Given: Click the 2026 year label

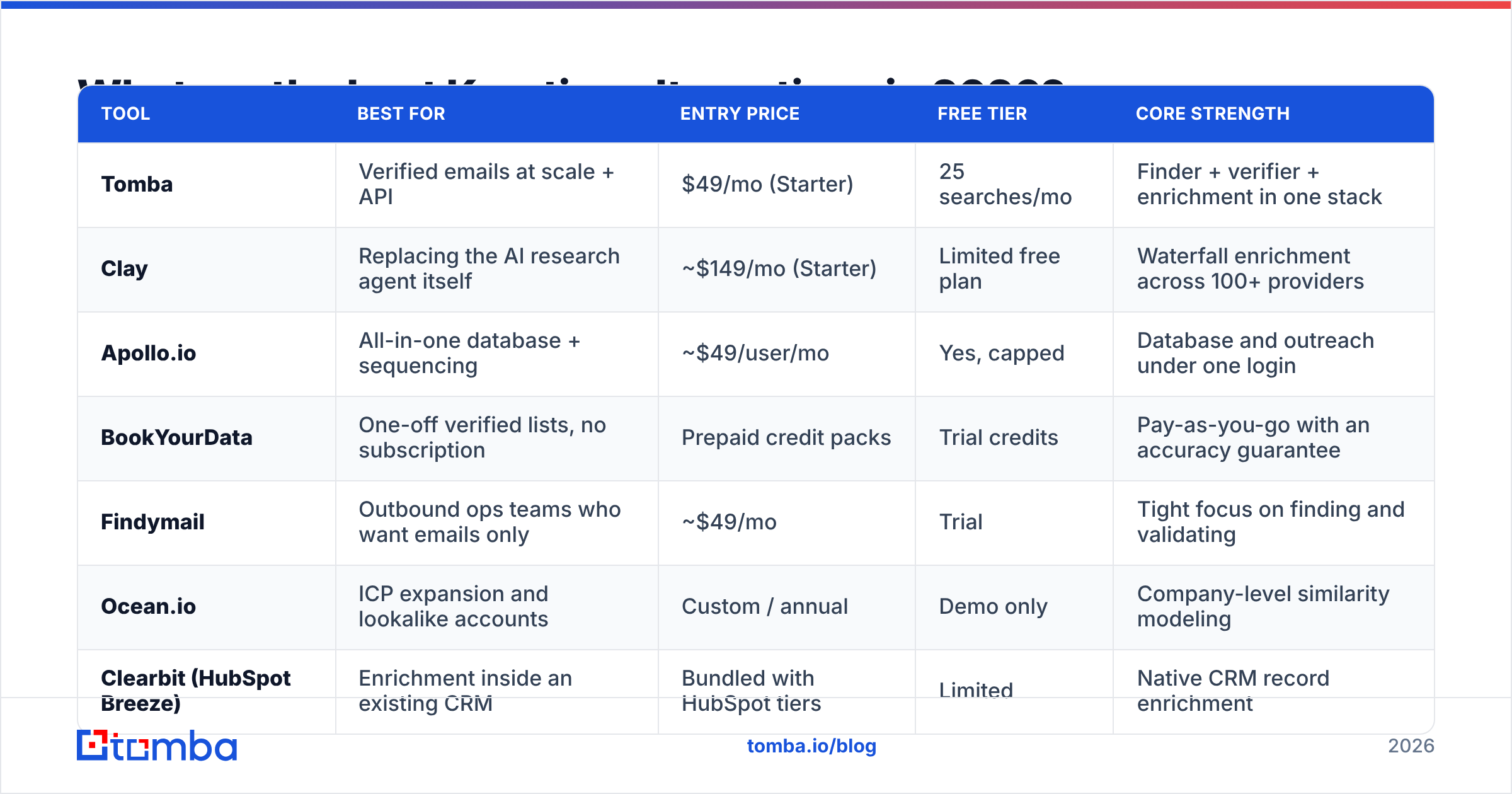Looking at the screenshot, I should point(1411,746).
